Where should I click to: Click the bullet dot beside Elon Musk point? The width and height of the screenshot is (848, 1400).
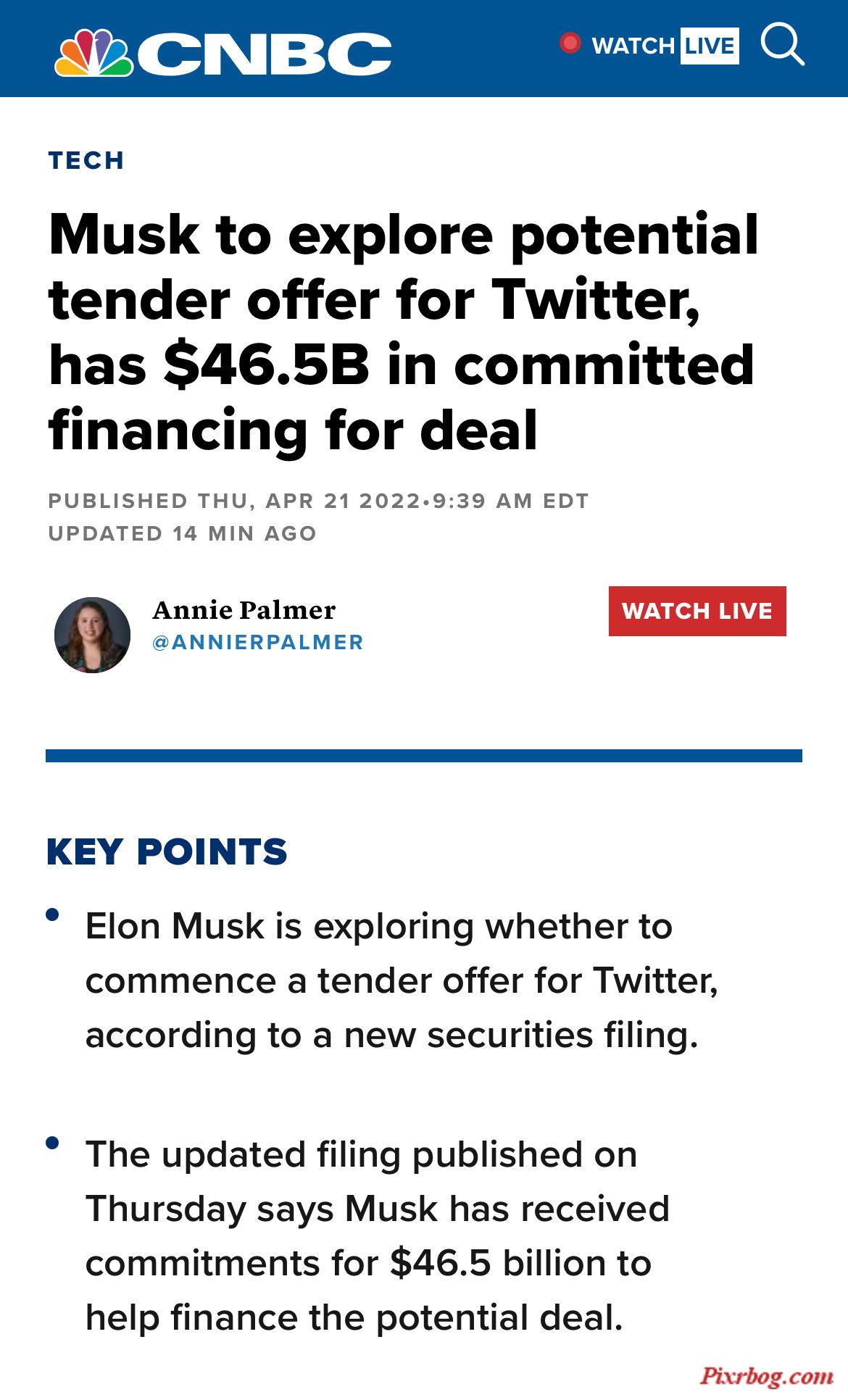pyautogui.click(x=51, y=914)
